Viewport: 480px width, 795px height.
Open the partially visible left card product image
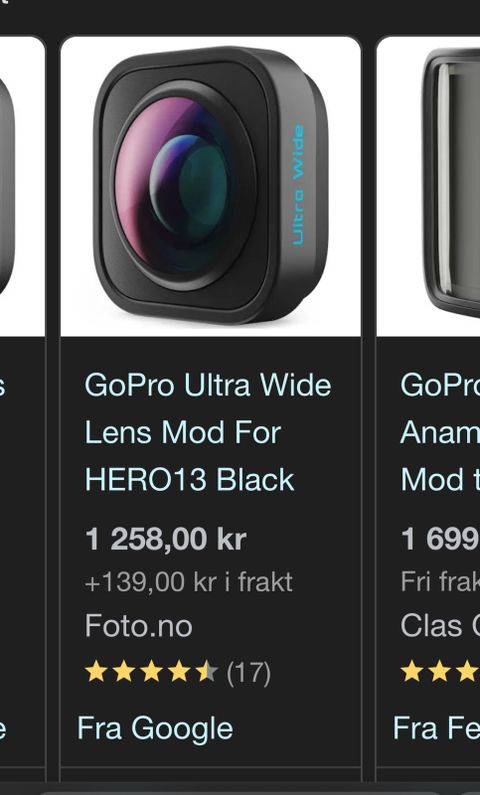tap(22, 186)
